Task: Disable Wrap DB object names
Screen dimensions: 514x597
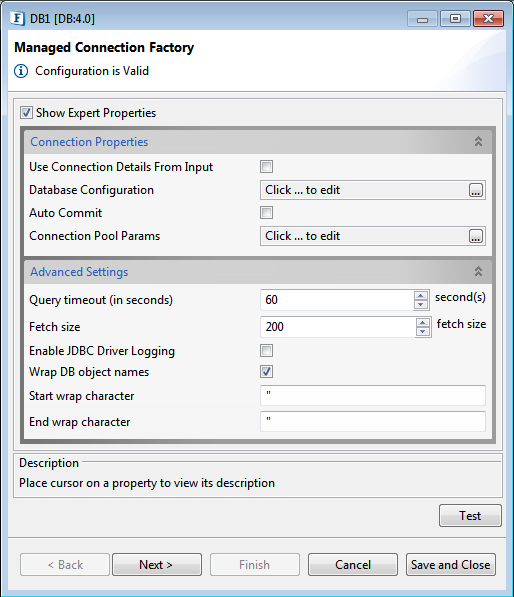Action: tap(267, 371)
